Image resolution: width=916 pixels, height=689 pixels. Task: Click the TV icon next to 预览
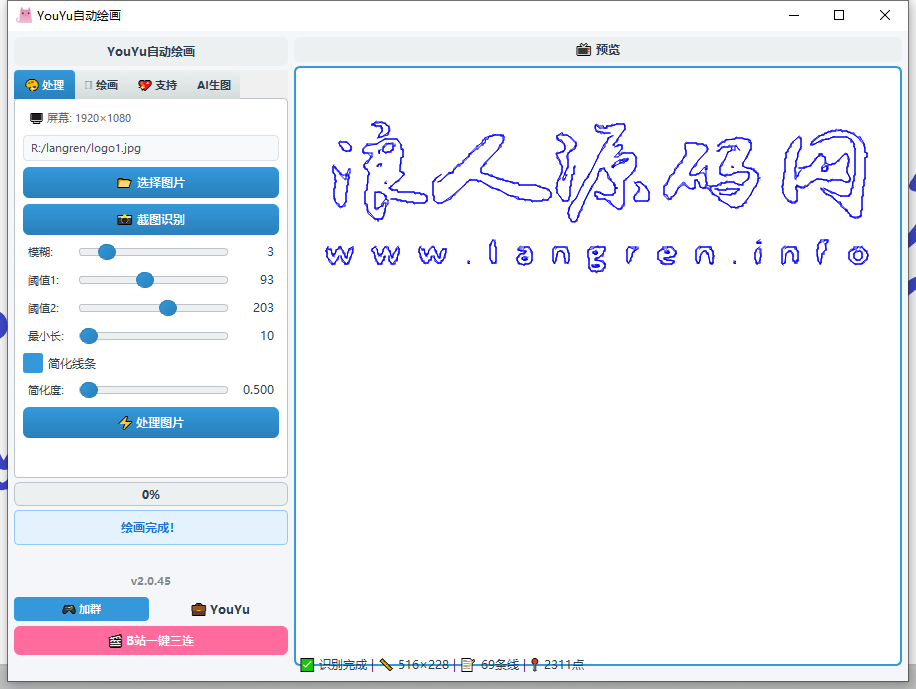(583, 49)
